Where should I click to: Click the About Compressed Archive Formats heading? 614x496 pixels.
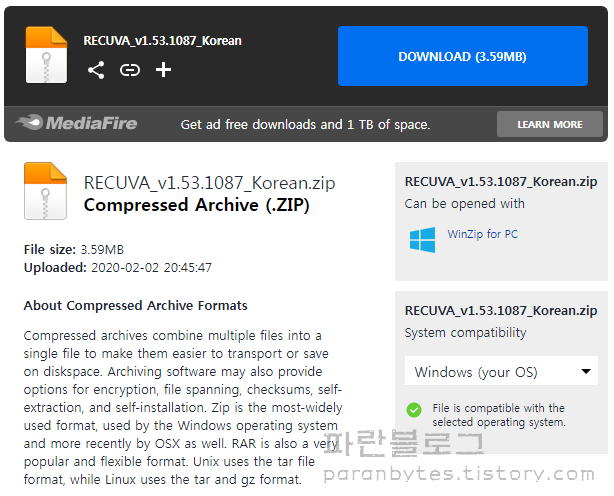[135, 305]
